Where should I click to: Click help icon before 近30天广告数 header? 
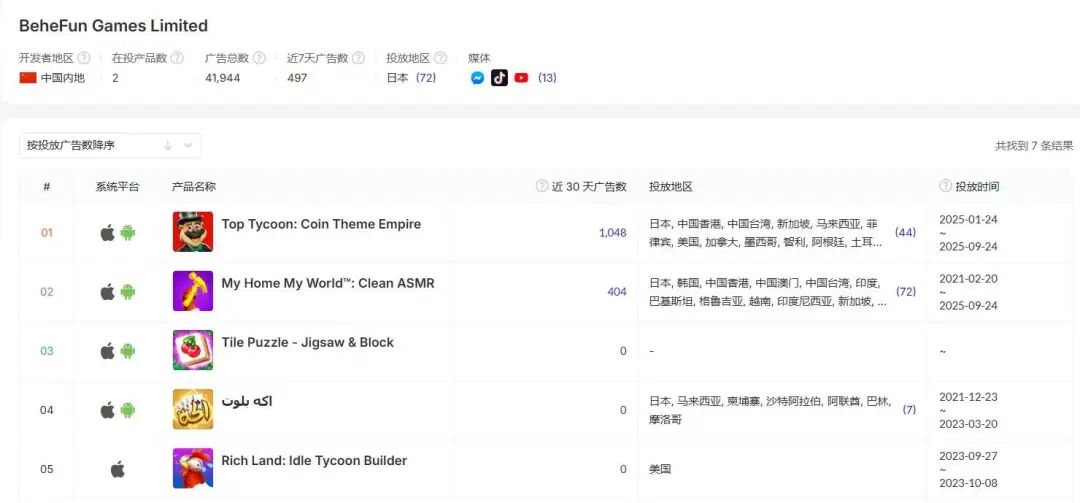(542, 186)
